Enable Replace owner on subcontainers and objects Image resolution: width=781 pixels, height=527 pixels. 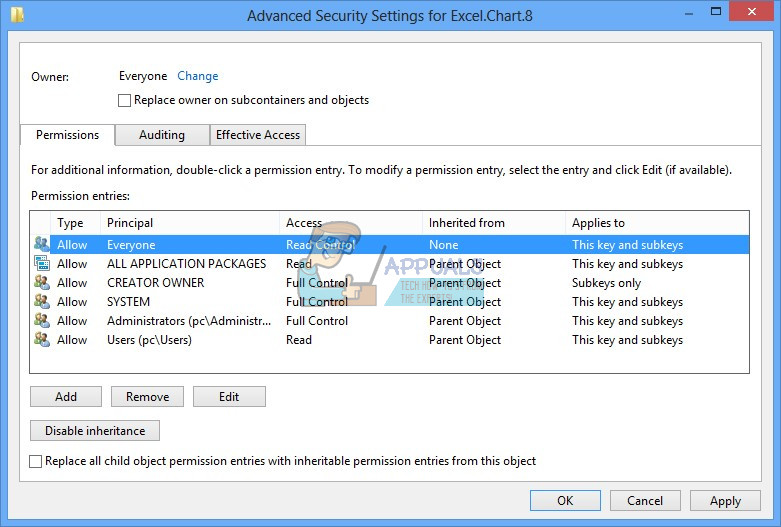point(125,100)
